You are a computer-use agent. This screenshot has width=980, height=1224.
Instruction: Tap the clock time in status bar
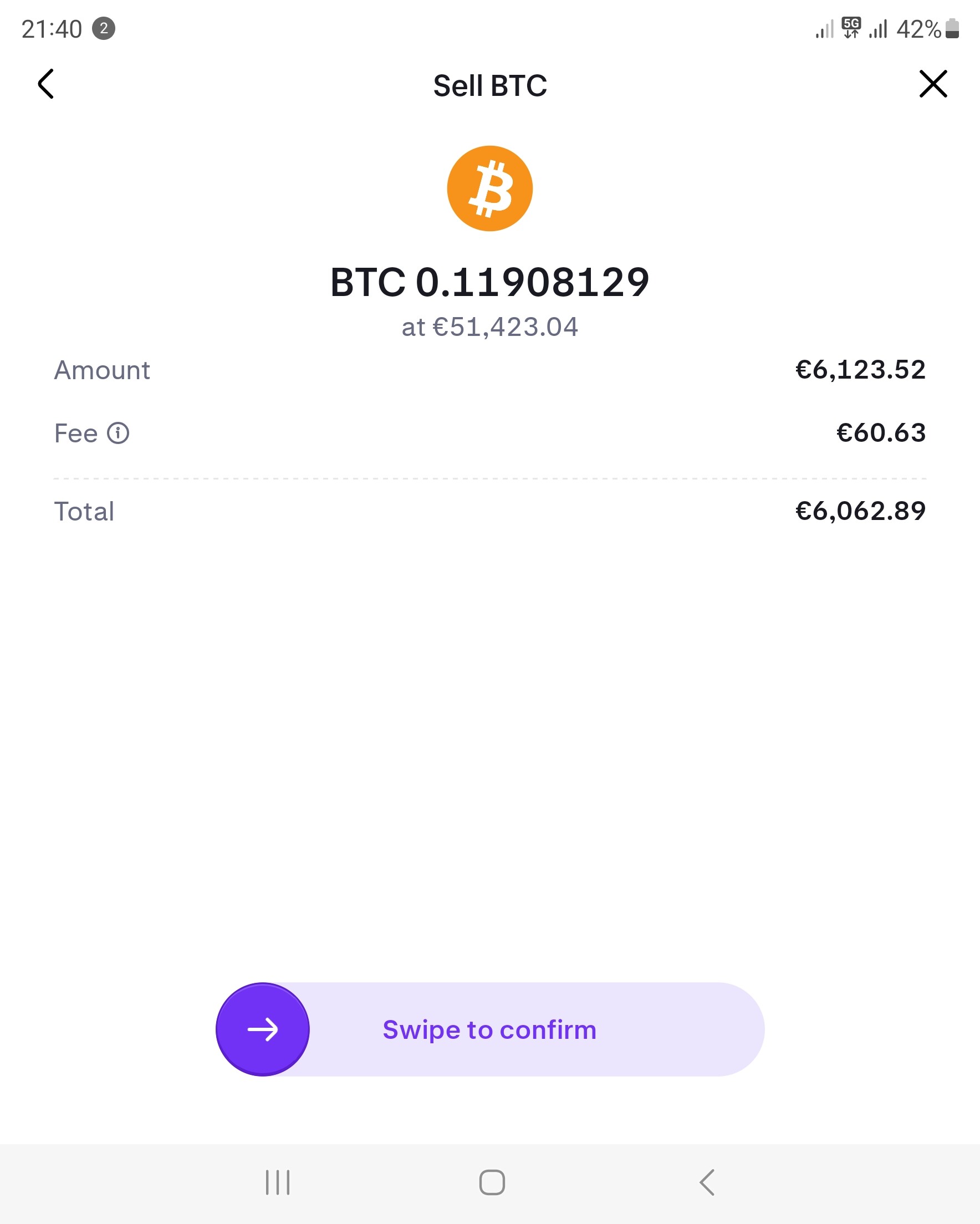point(52,29)
